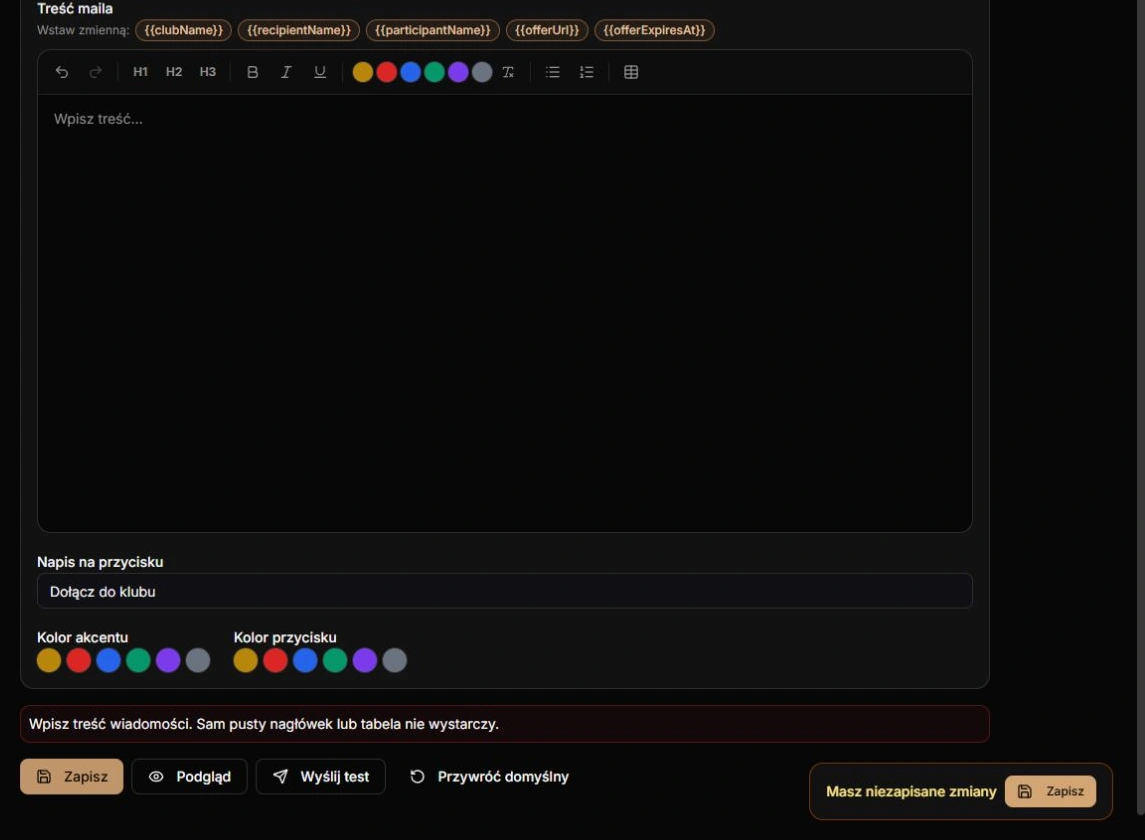Pick the gold text color in toolbar
Image resolution: width=1145 pixels, height=840 pixels.
pyautogui.click(x=363, y=72)
